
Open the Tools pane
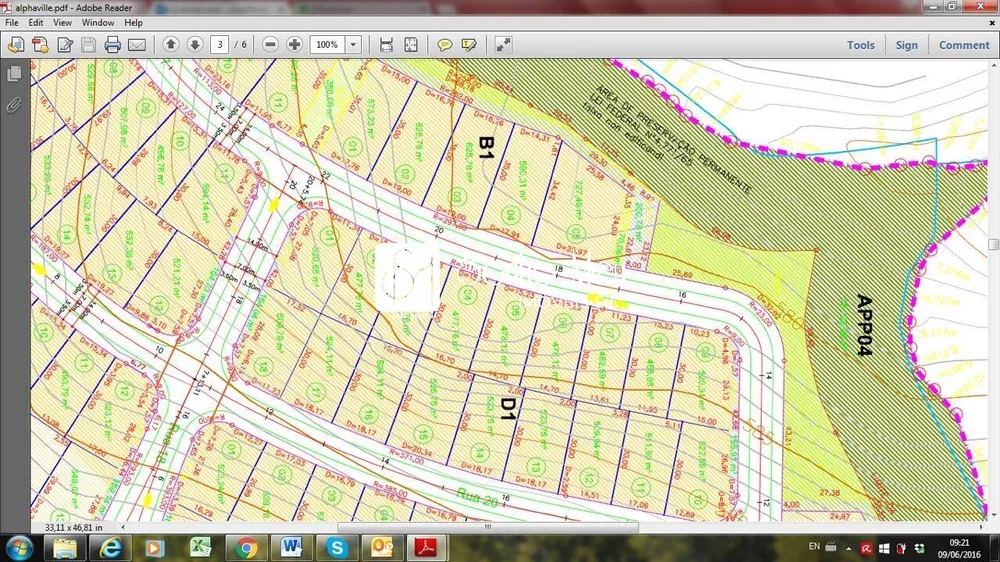pyautogui.click(x=860, y=45)
